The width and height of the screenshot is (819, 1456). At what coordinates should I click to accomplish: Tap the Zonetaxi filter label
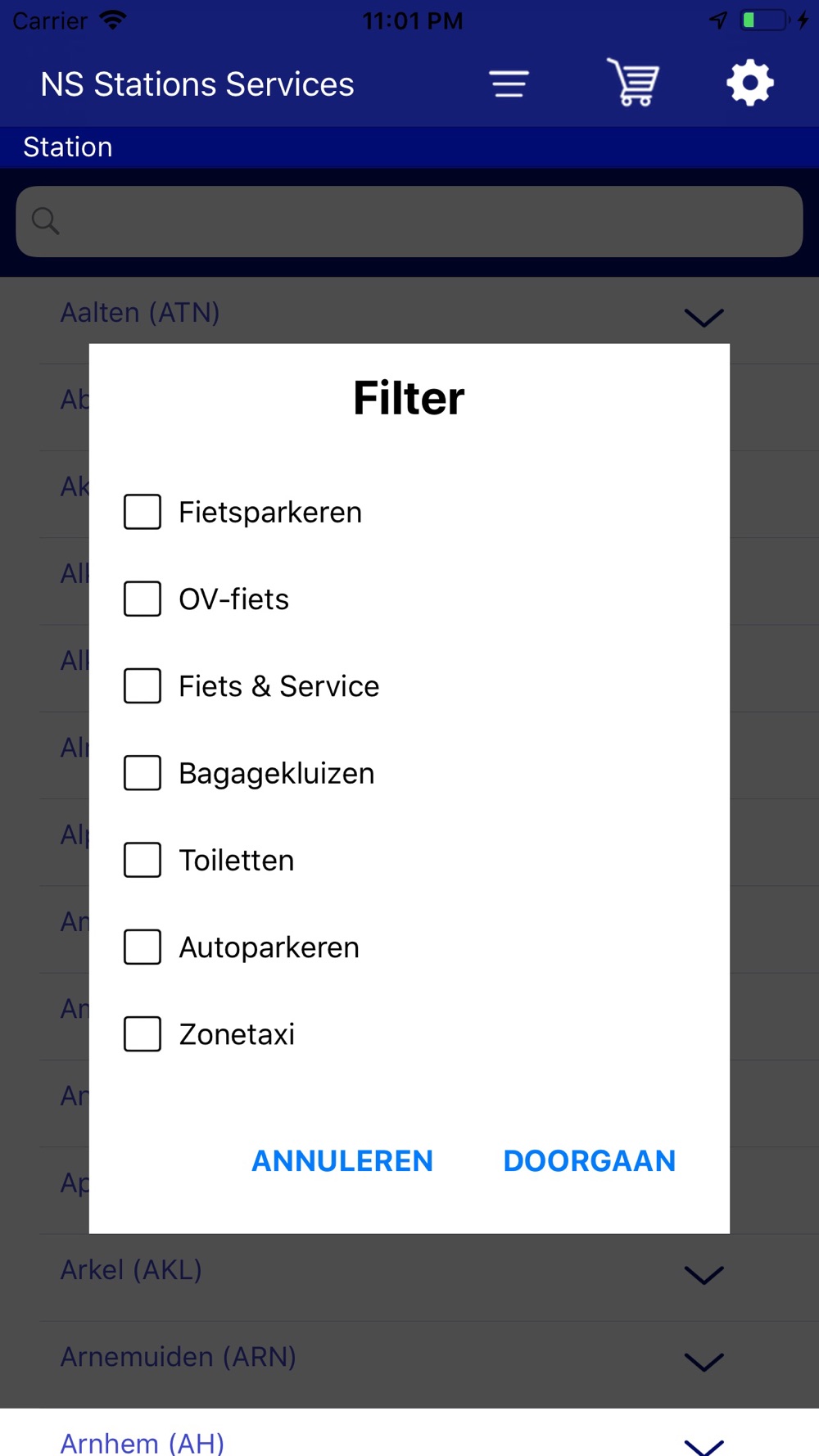point(237,1034)
